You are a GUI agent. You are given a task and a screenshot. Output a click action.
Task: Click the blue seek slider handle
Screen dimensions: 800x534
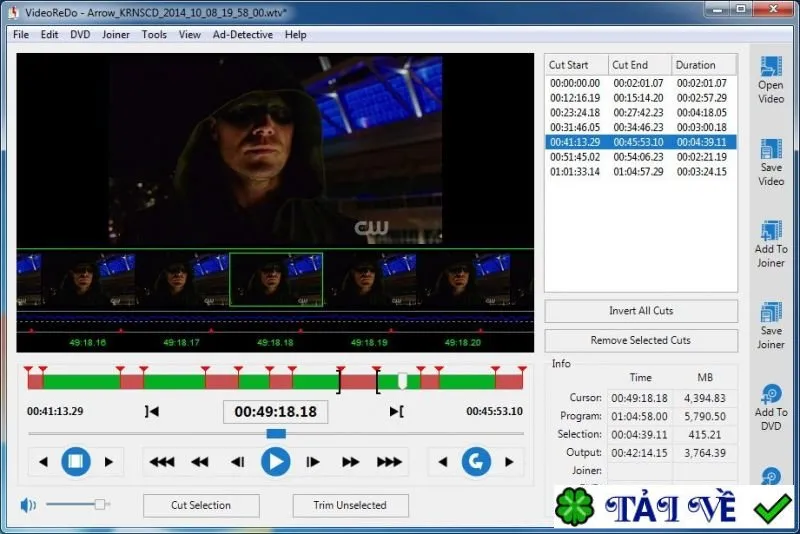(276, 434)
